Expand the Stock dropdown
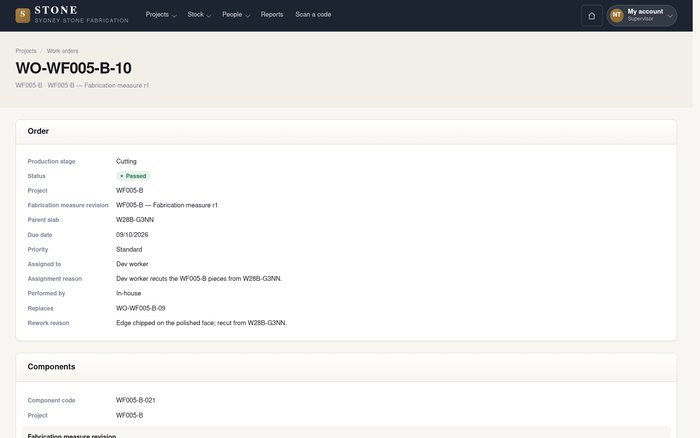Screen dimensions: 700x438 (199, 15)
